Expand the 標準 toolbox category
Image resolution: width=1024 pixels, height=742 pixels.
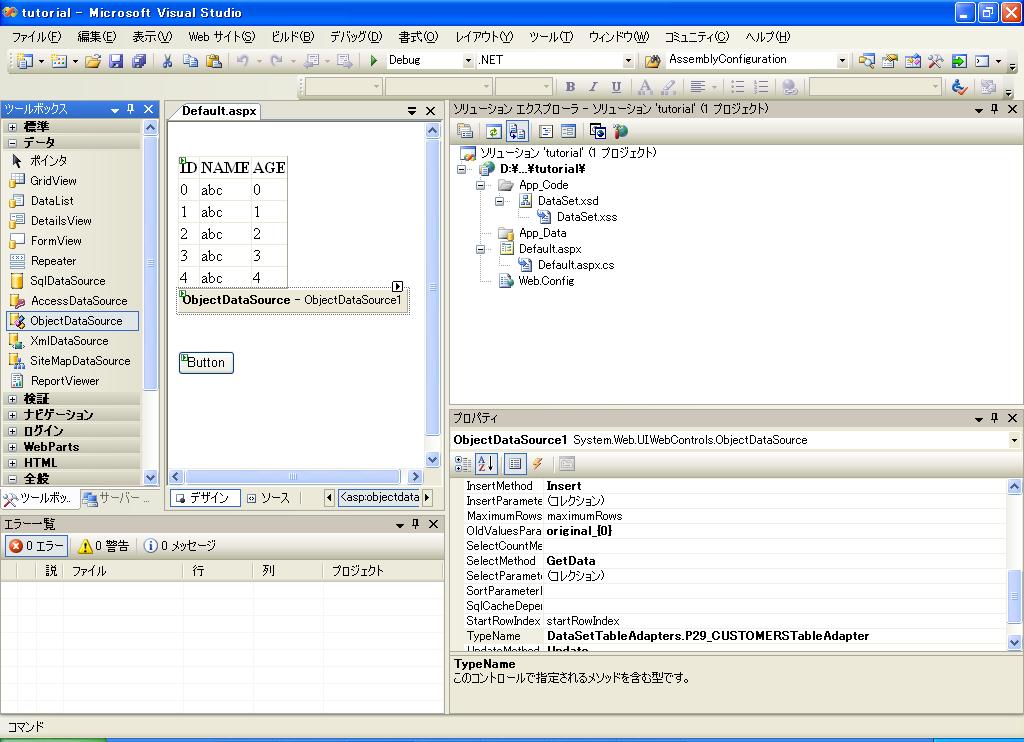pyautogui.click(x=12, y=127)
